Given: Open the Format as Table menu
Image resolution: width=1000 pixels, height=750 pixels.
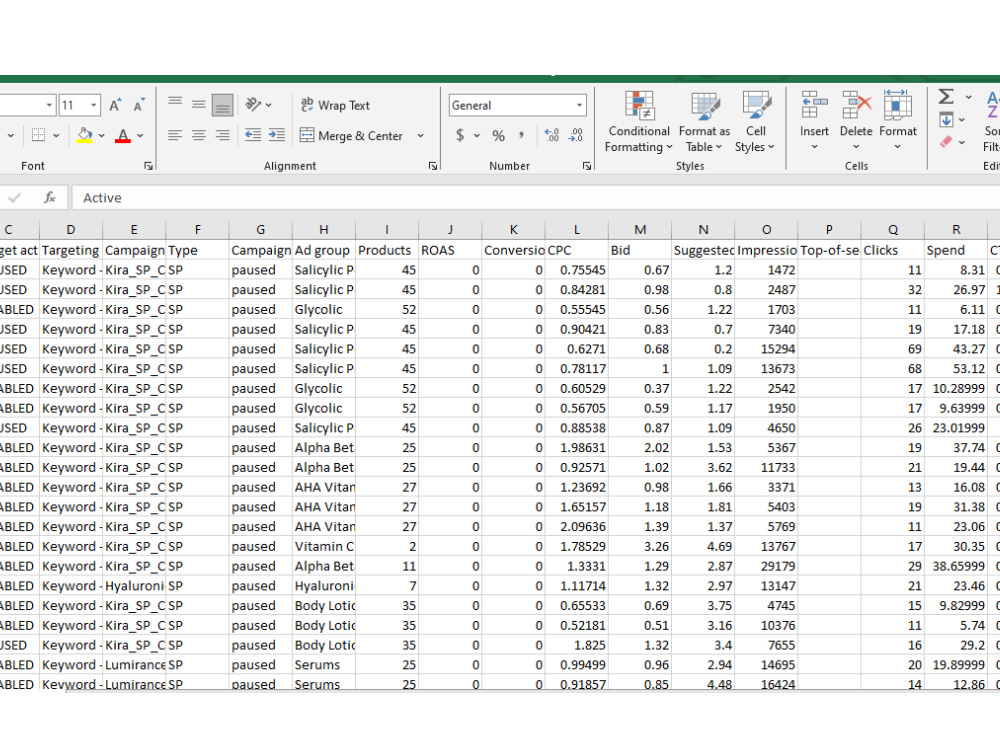Looking at the screenshot, I should 704,122.
